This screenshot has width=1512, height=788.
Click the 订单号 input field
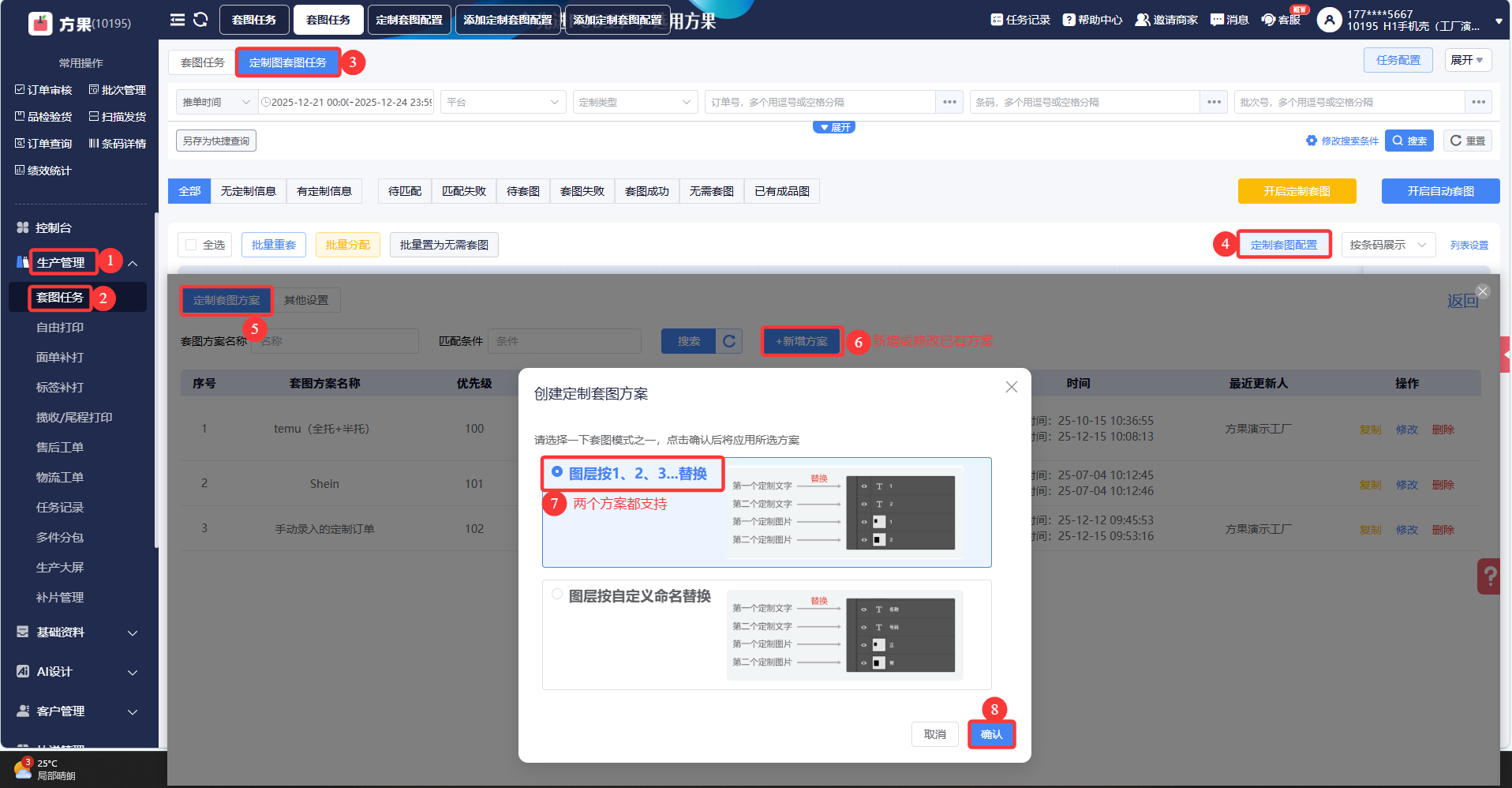[820, 102]
